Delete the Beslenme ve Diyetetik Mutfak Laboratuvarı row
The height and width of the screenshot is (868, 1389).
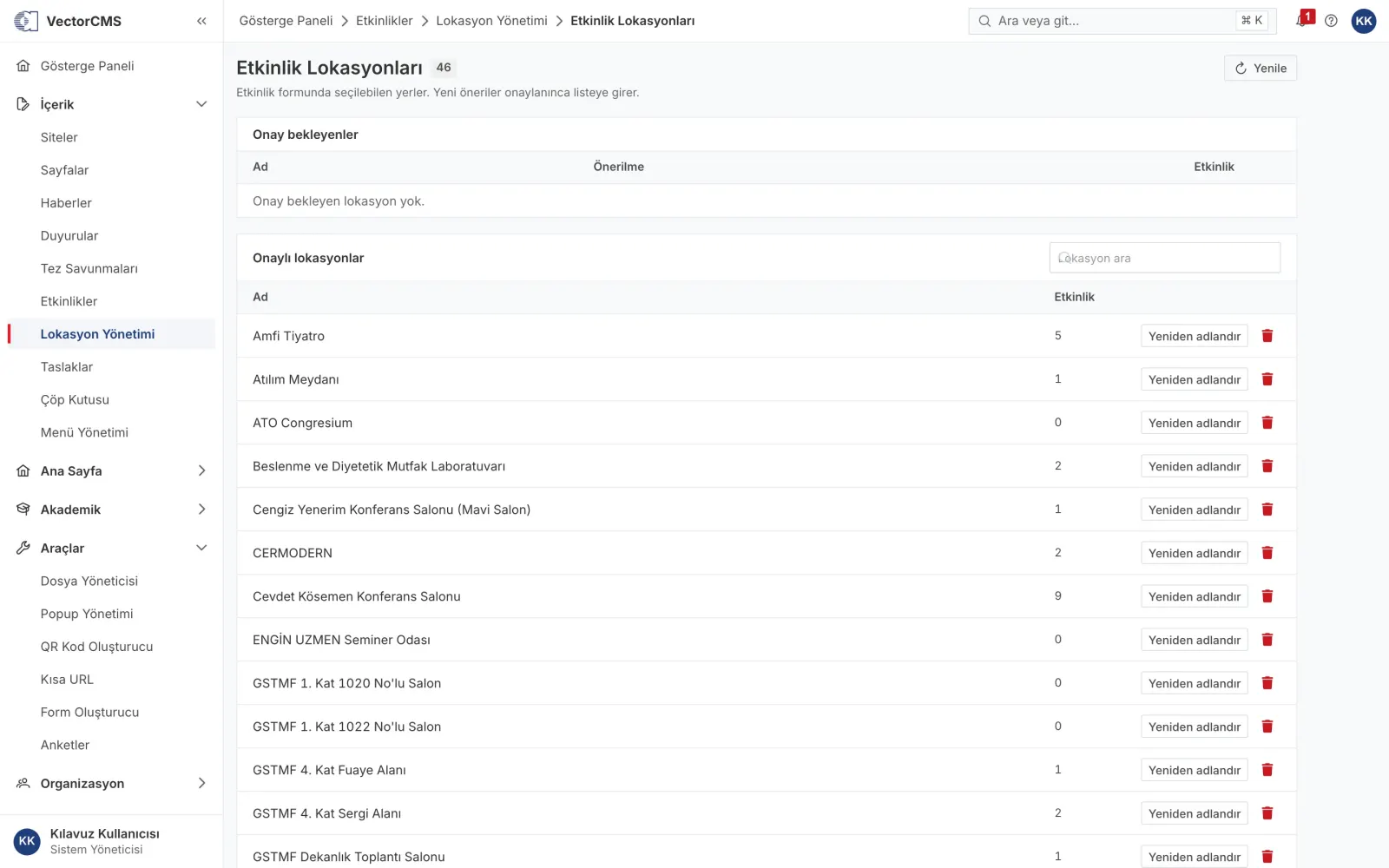point(1267,466)
